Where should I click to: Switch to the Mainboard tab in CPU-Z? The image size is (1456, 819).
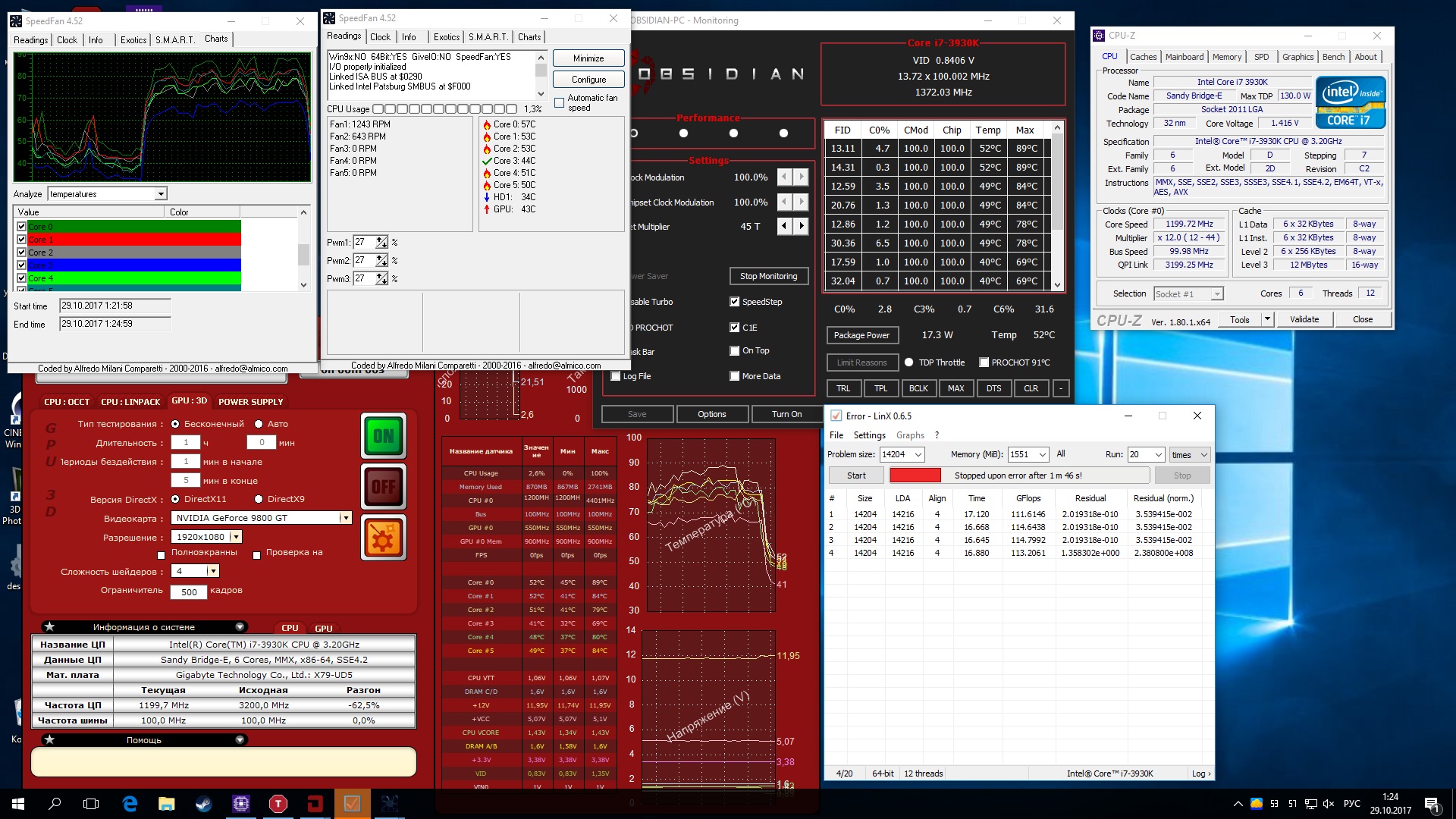coord(1184,57)
